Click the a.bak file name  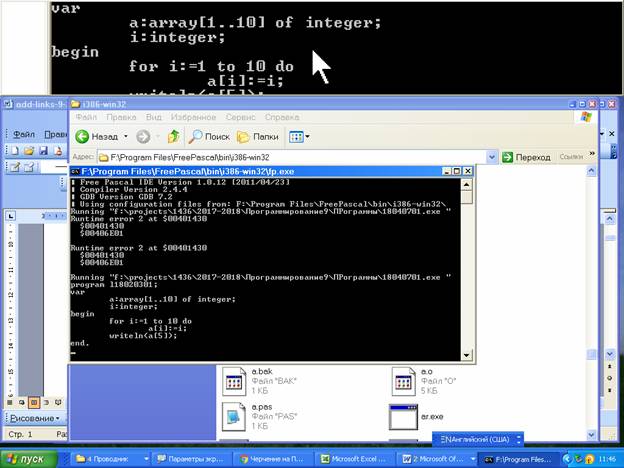click(x=262, y=371)
